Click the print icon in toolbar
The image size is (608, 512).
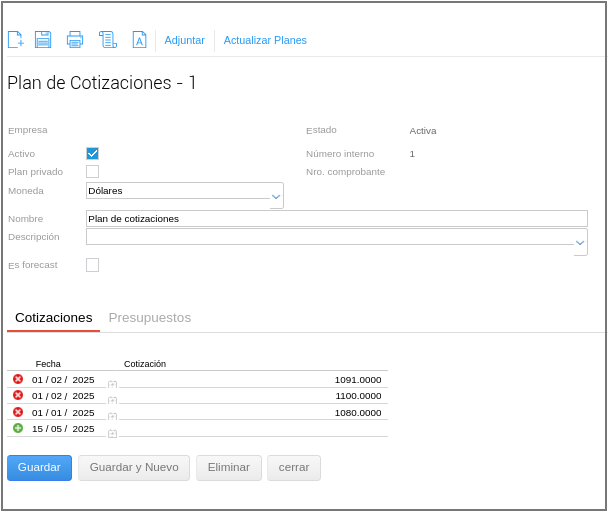coord(75,40)
